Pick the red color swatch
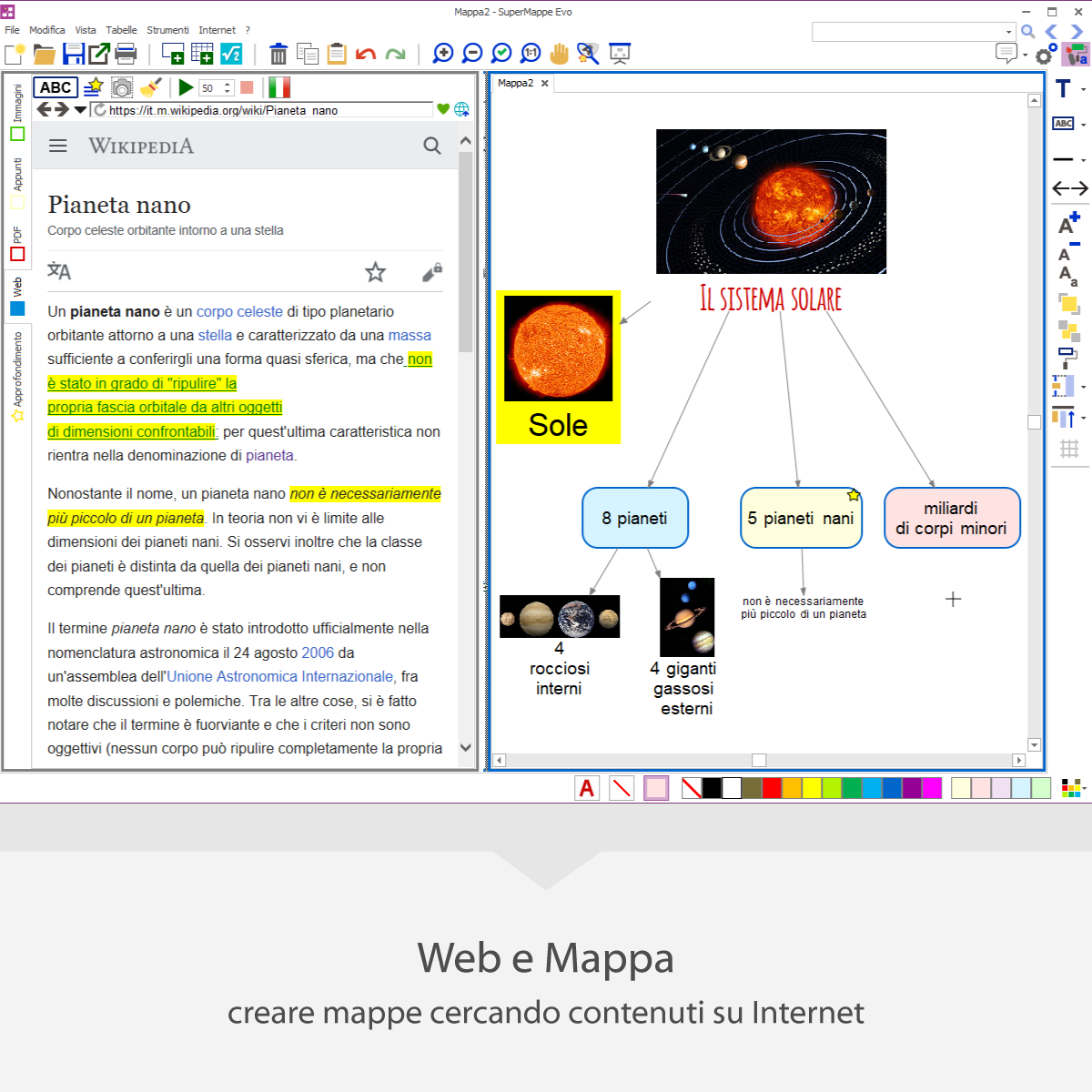 772,788
